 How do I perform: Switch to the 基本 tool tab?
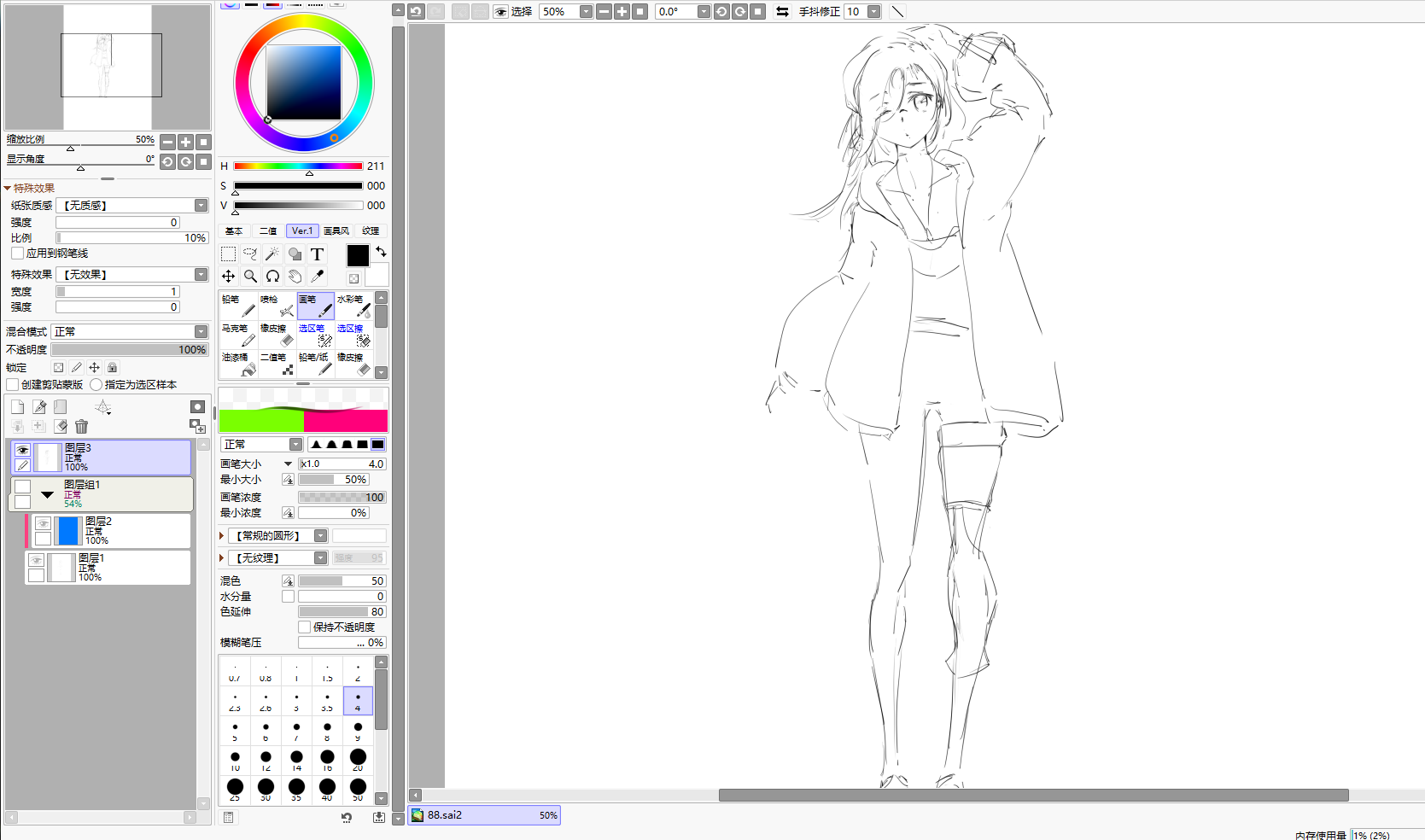pyautogui.click(x=233, y=230)
